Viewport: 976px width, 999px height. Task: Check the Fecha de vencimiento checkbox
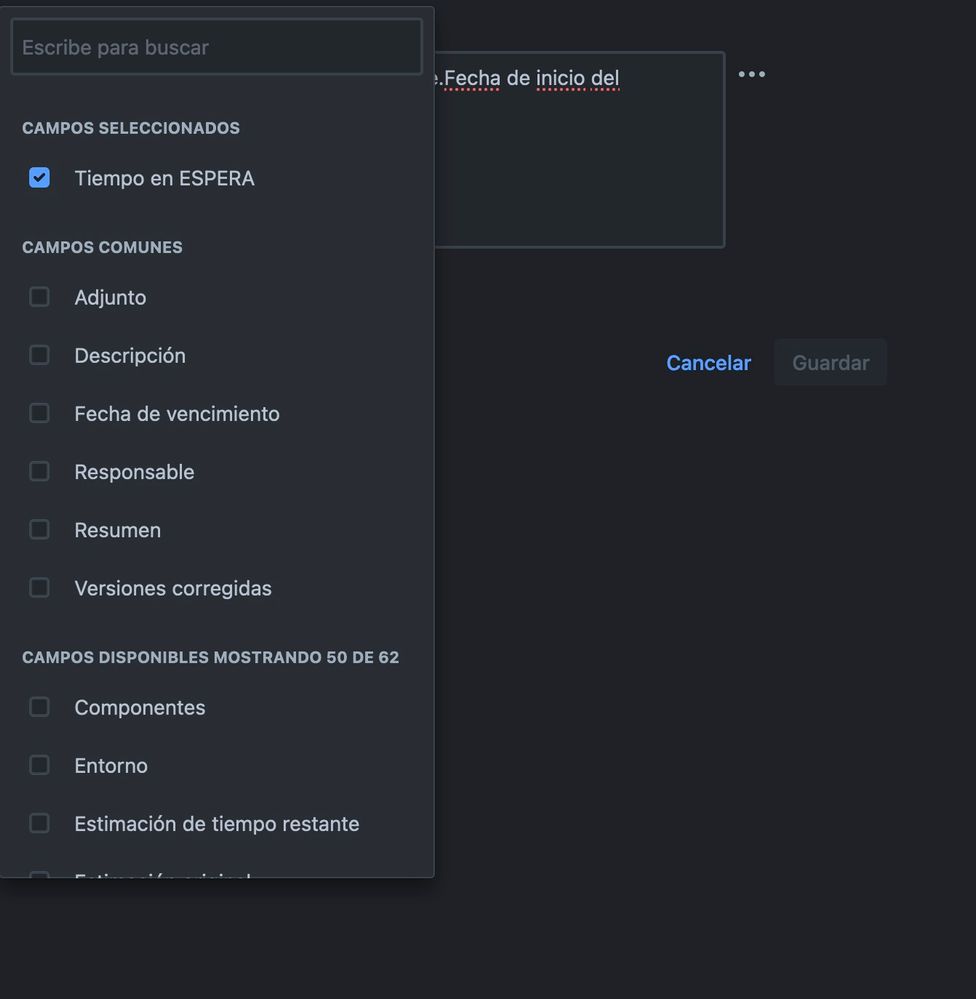[x=39, y=412]
